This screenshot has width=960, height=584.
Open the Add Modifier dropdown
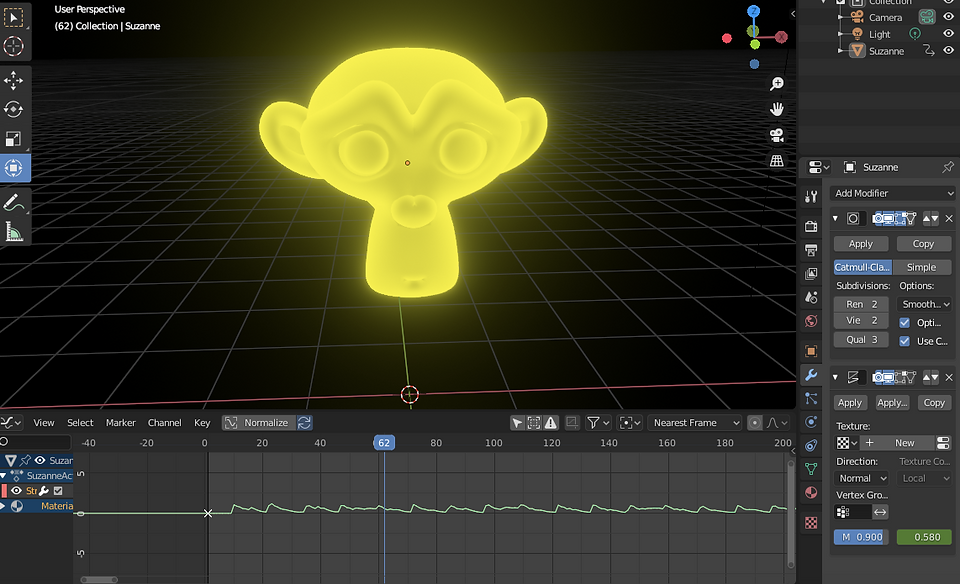point(893,193)
